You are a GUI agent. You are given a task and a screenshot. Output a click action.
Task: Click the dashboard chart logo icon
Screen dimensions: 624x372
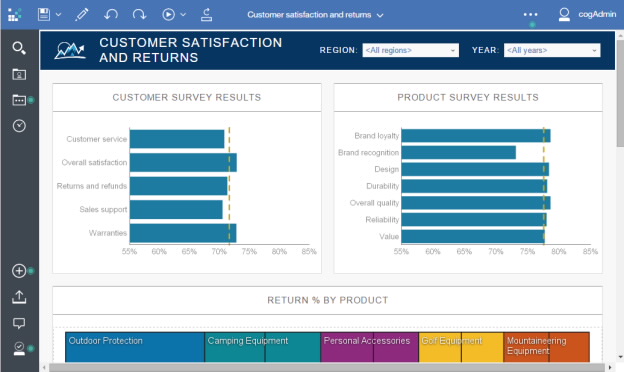coord(70,51)
